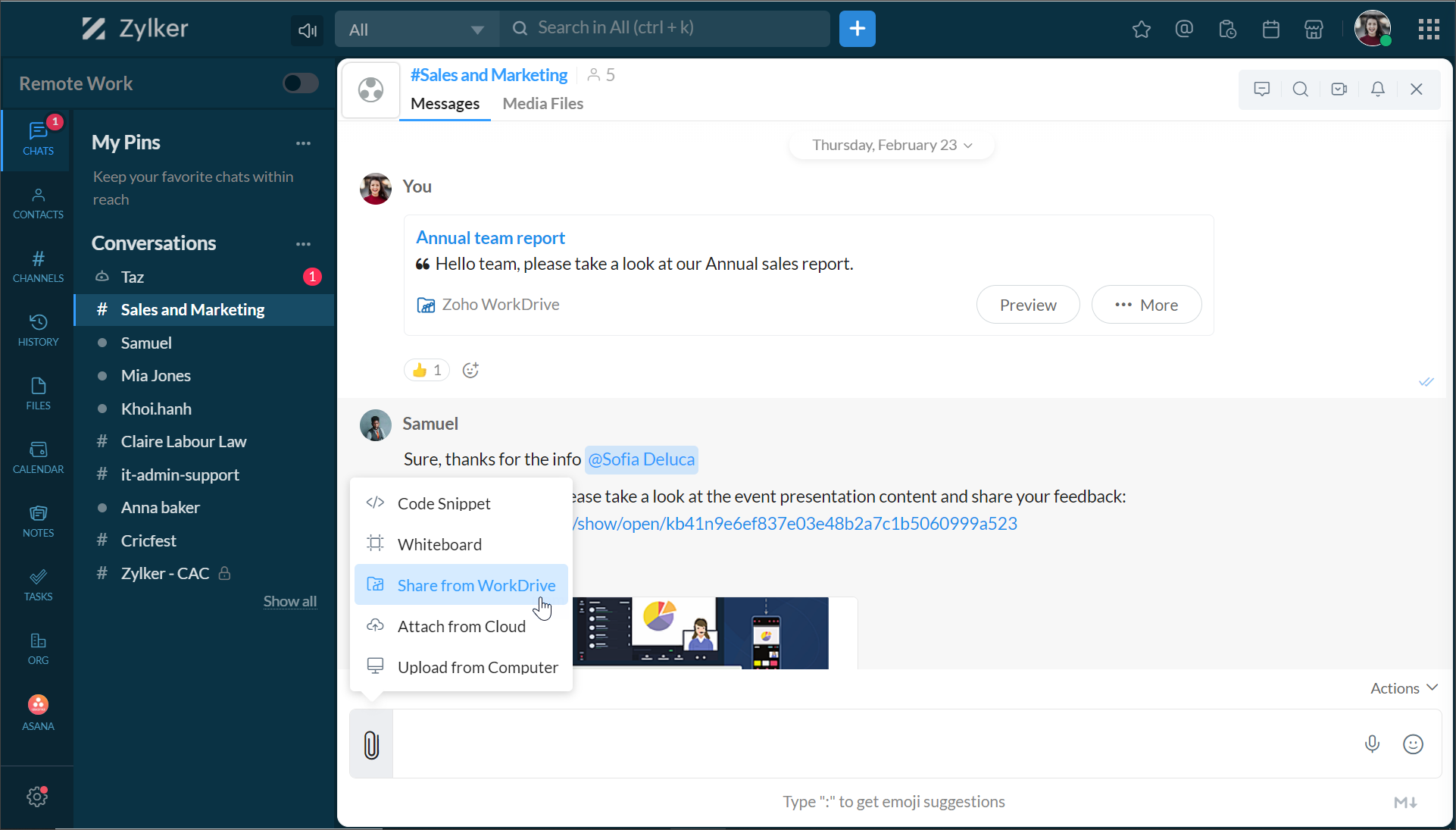Toggle the Remote Work switch

click(x=301, y=83)
